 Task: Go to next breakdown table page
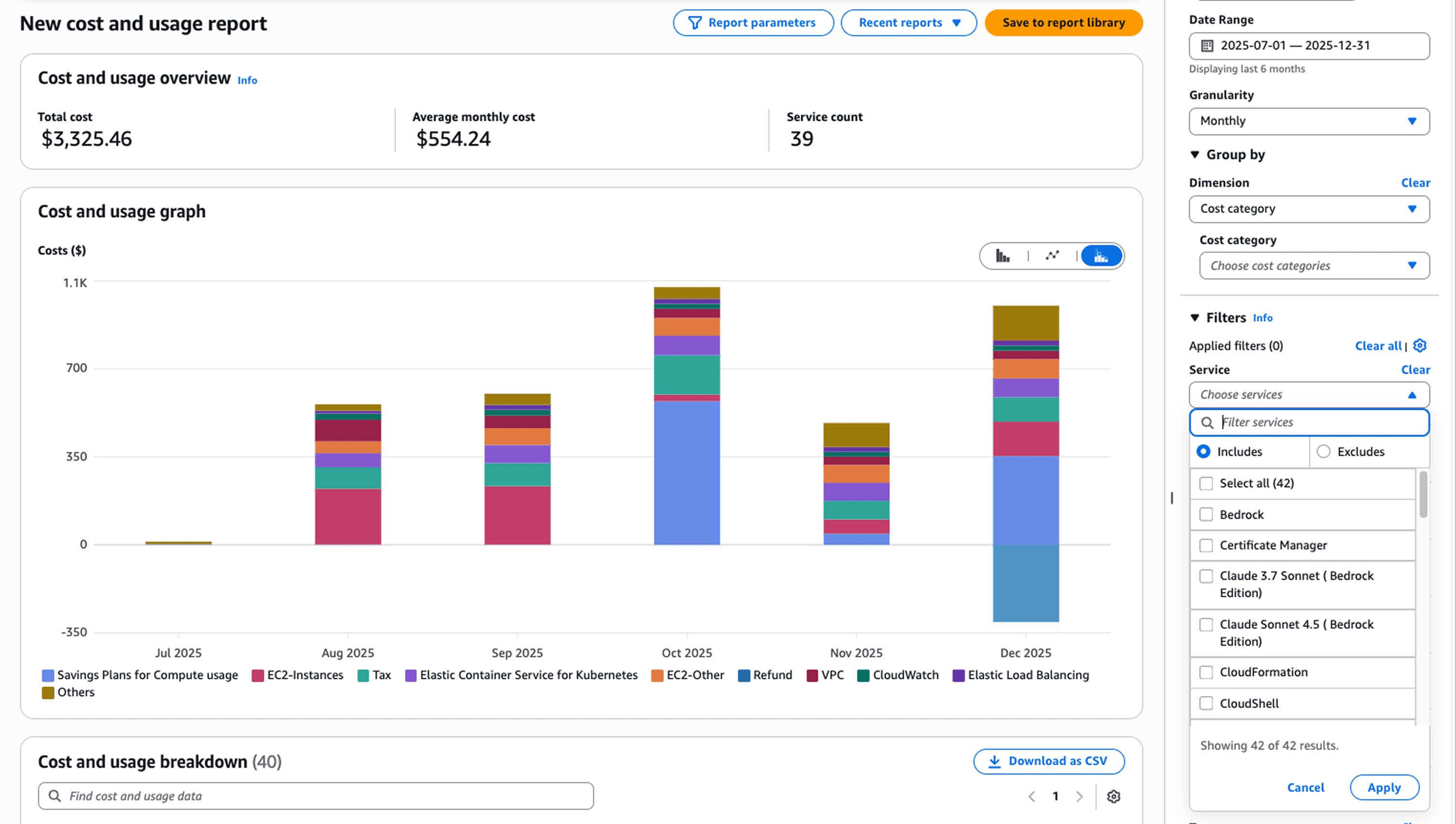click(1079, 796)
